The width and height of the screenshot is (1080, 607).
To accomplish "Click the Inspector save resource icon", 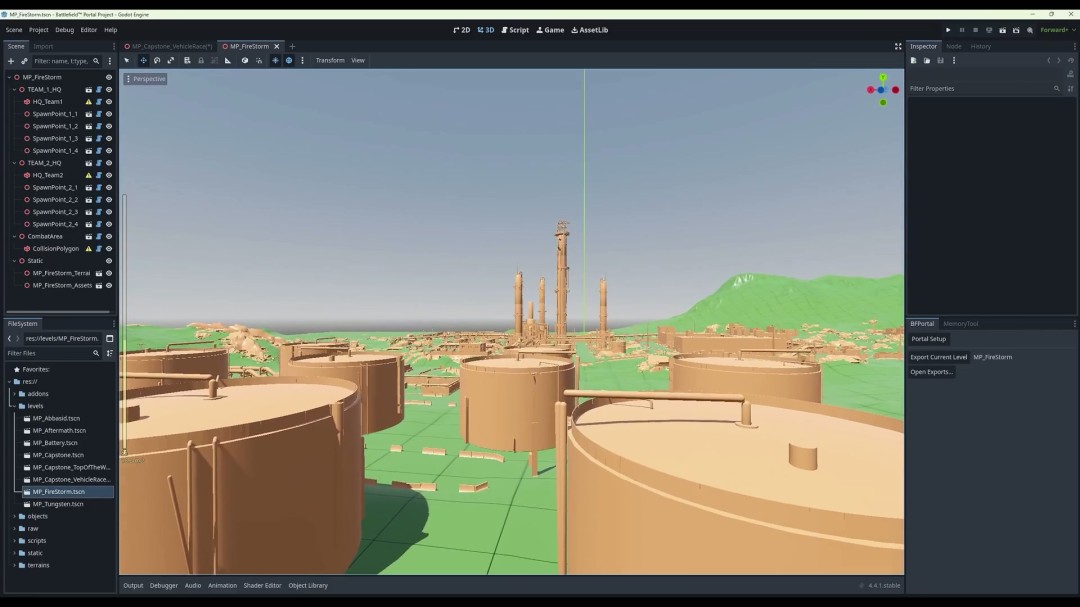I will click(940, 60).
